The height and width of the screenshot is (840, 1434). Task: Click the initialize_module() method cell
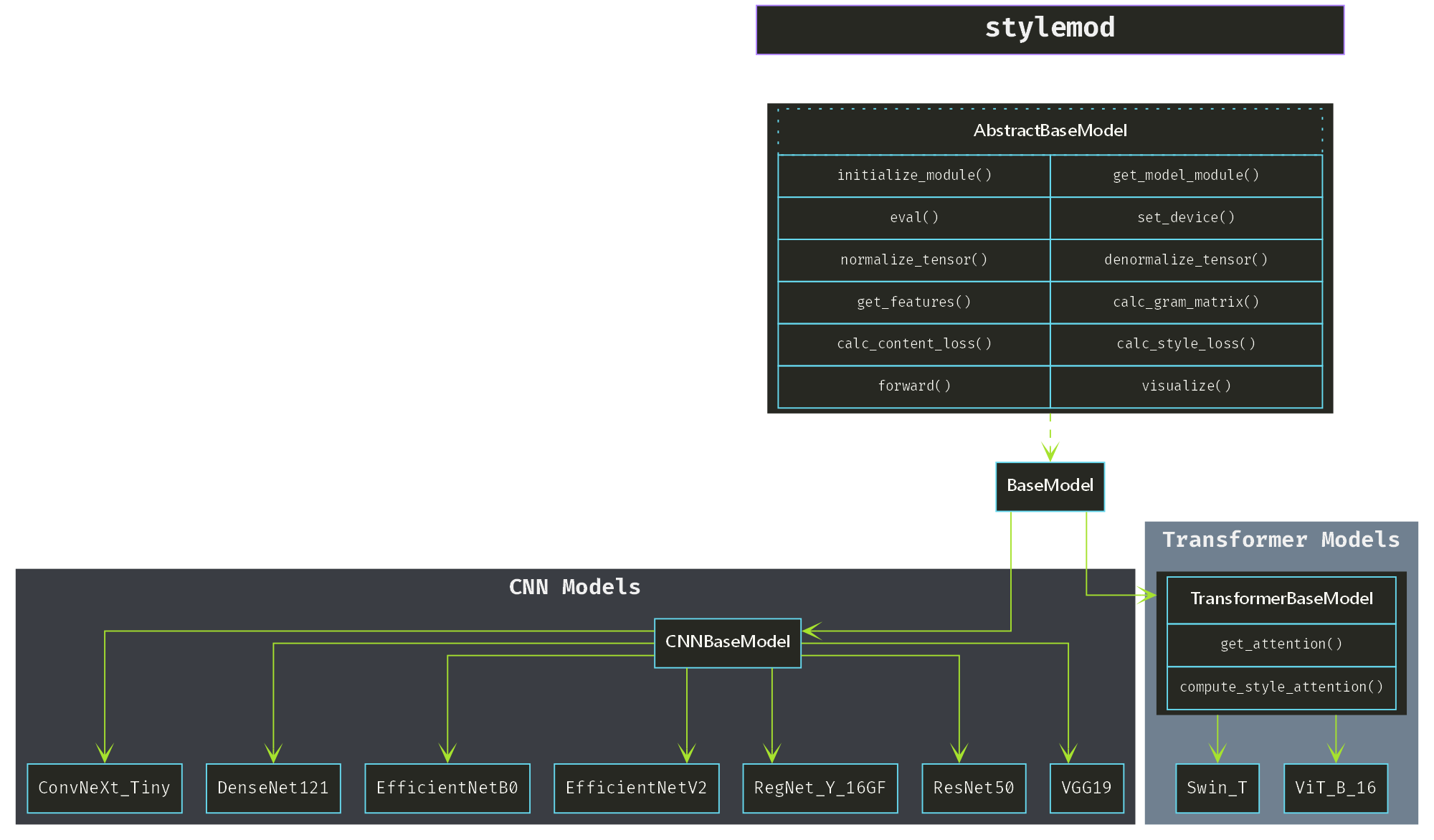click(914, 176)
